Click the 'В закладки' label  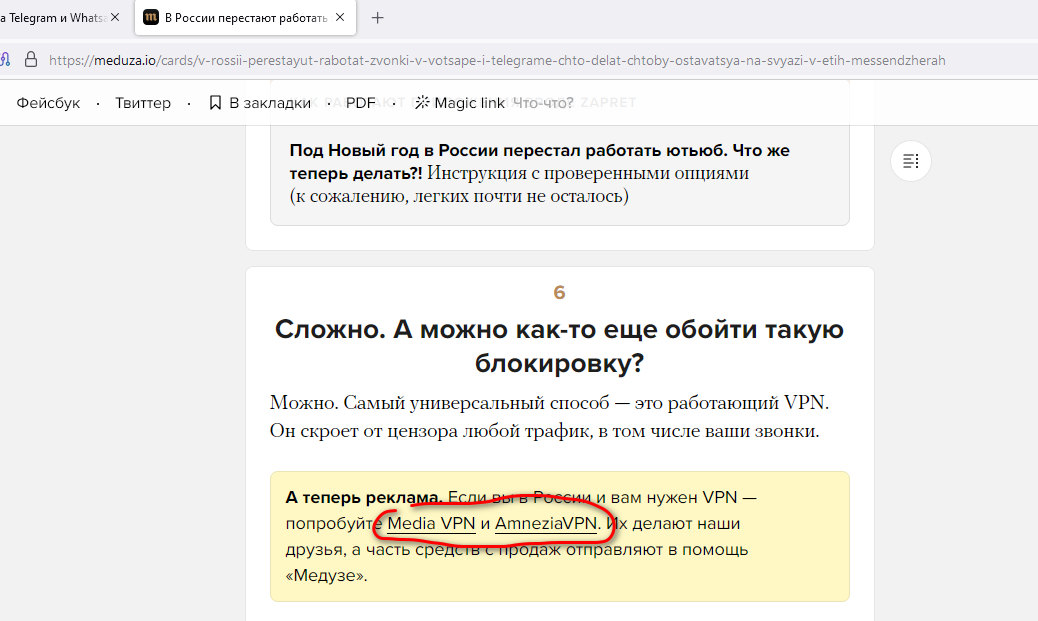pyautogui.click(x=270, y=103)
